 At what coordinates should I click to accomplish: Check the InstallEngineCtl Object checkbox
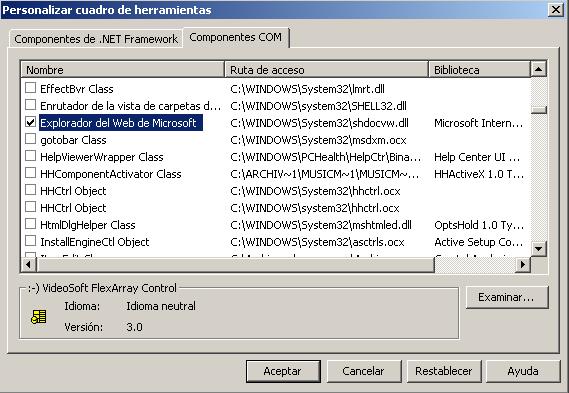pos(30,241)
